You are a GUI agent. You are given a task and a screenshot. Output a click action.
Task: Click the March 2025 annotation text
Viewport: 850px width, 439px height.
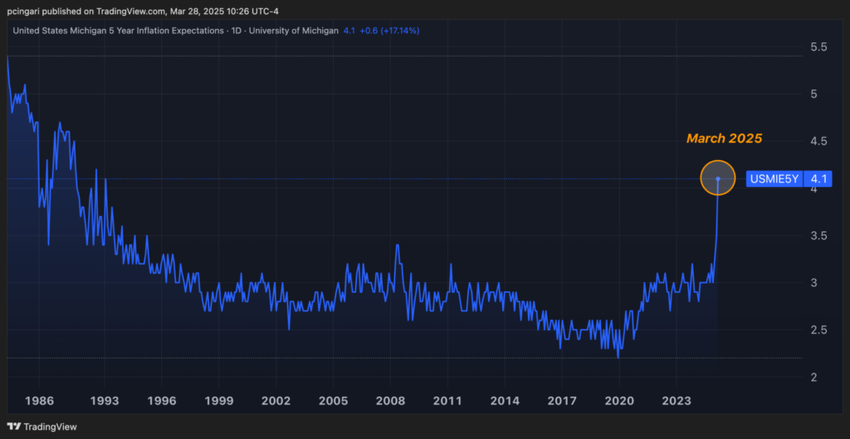tap(723, 138)
